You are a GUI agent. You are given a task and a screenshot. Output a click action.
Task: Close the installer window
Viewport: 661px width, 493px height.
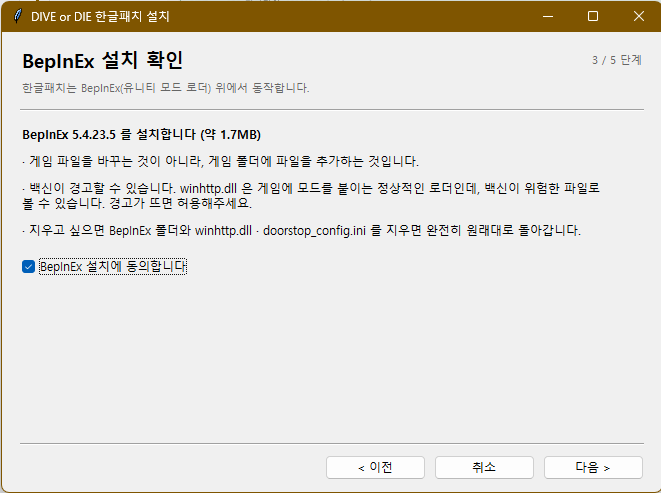pyautogui.click(x=639, y=16)
